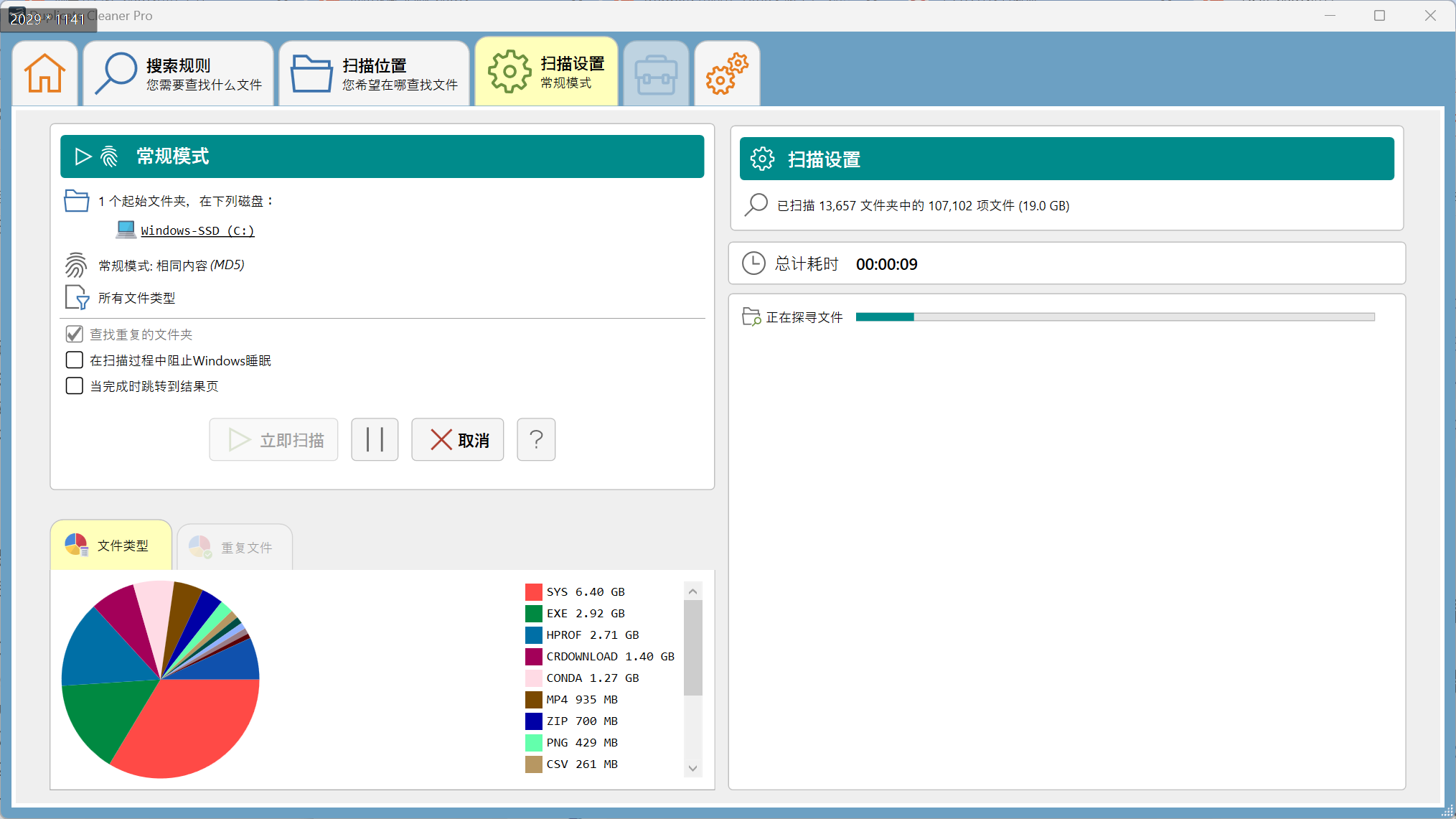Click the magenta CRDOWNLOAD color swatch

(533, 656)
